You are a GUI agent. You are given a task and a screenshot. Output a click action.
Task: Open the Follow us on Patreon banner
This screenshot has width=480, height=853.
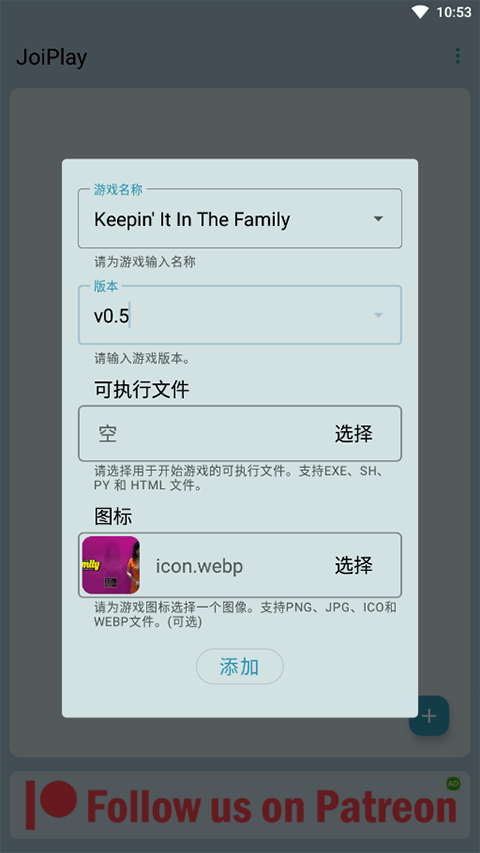pyautogui.click(x=240, y=806)
